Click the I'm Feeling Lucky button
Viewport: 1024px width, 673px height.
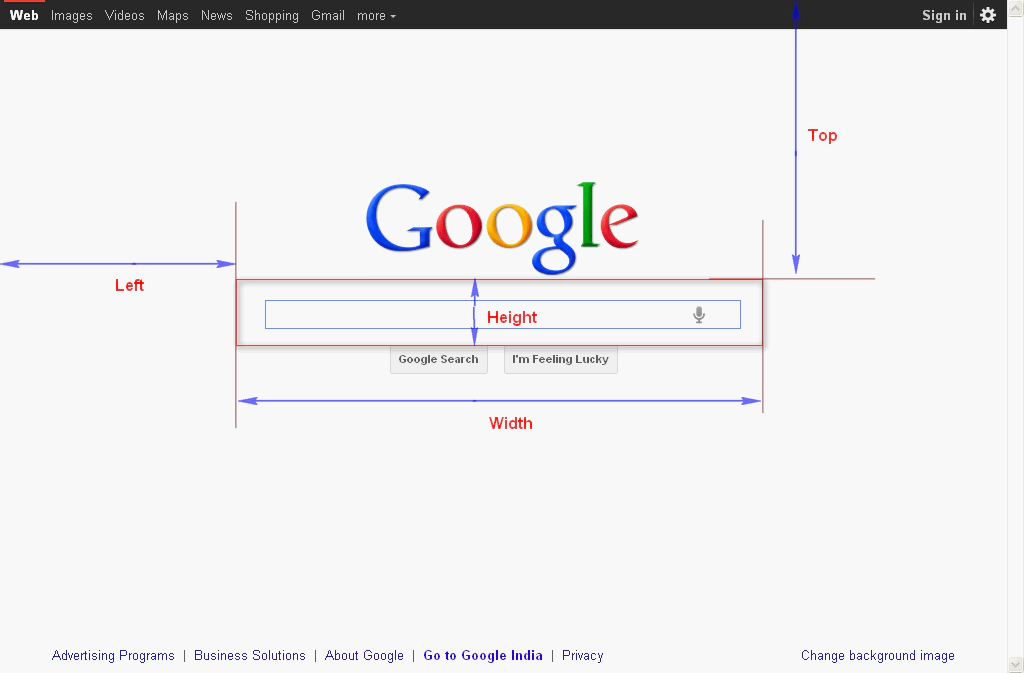[x=560, y=359]
